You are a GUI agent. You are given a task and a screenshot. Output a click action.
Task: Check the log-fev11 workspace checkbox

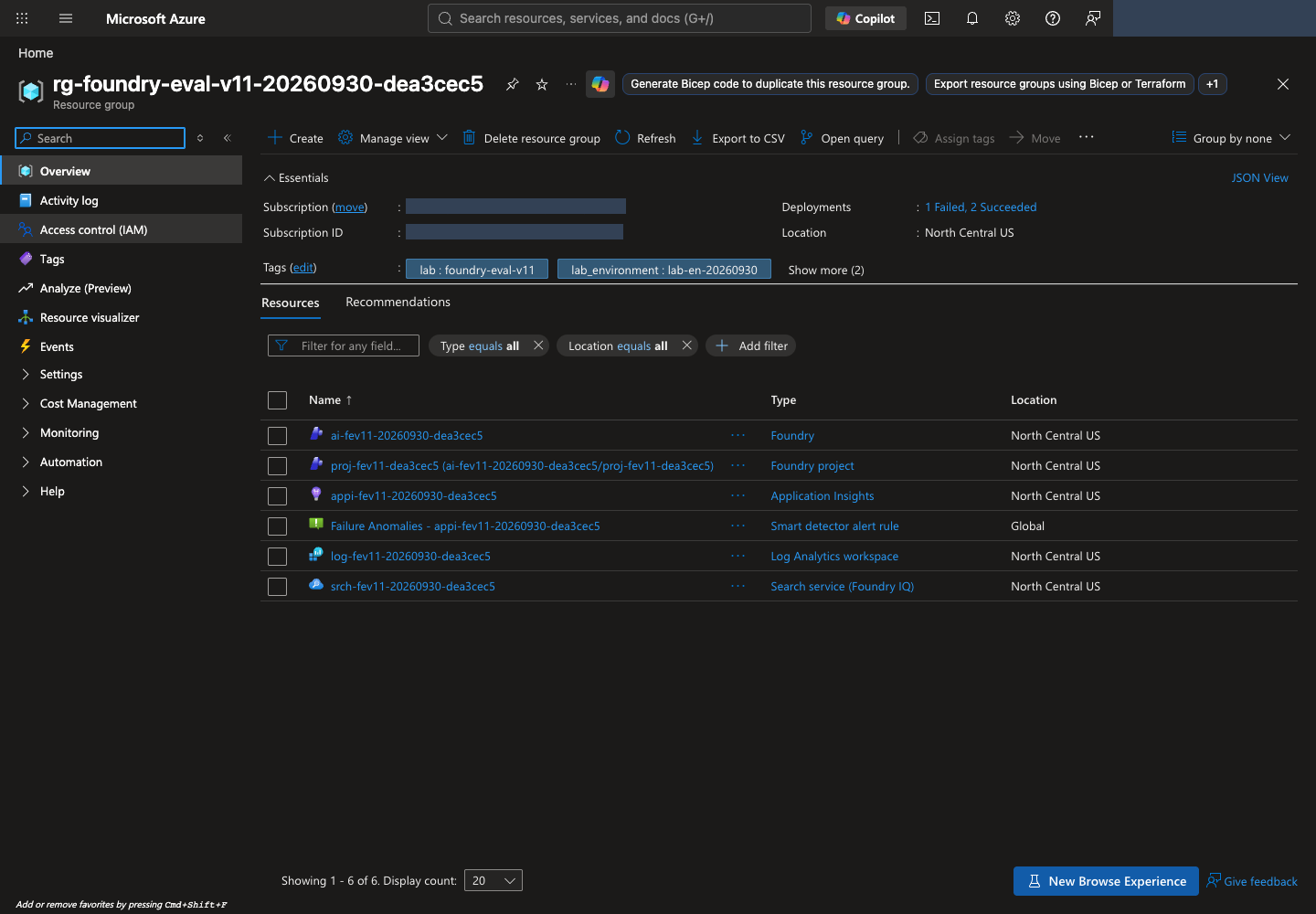pyautogui.click(x=278, y=557)
